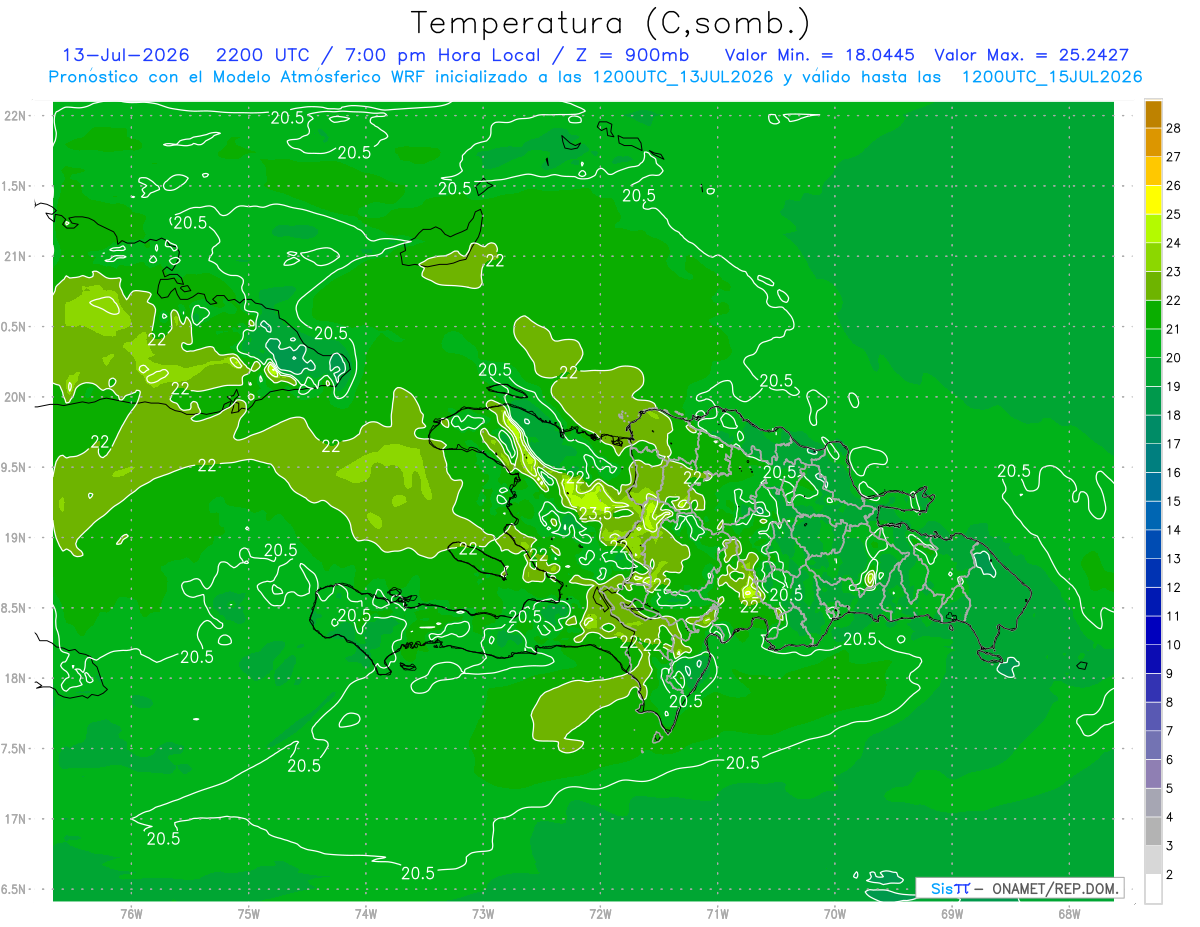Image resolution: width=1200 pixels, height=927 pixels.
Task: Pick the colorbar swatch between 24 and 25
Action: [1153, 229]
